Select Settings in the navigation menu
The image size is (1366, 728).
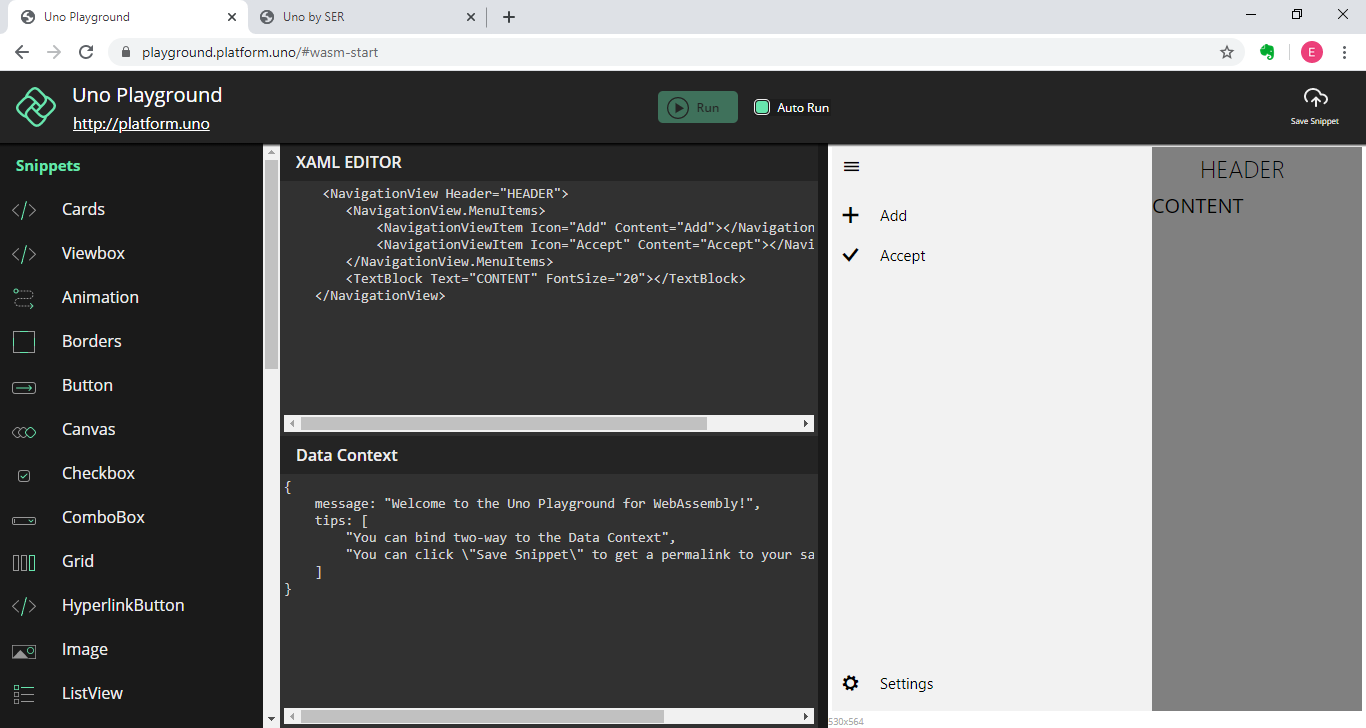point(906,683)
